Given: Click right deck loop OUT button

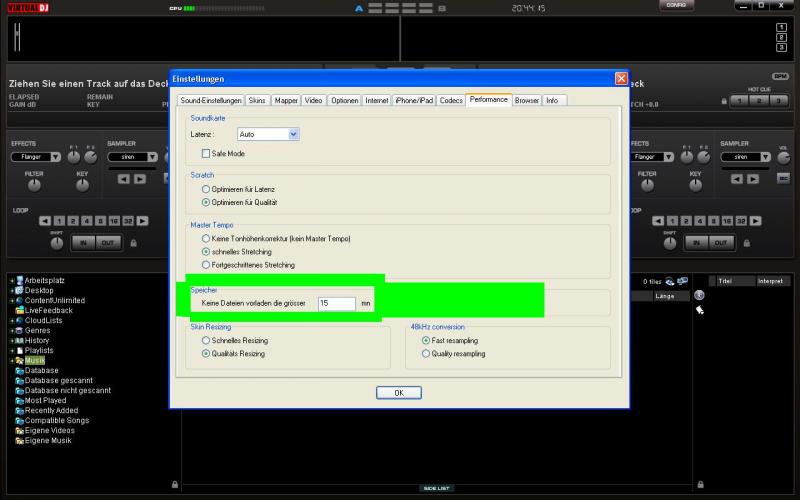Looking at the screenshot, I should (x=721, y=243).
